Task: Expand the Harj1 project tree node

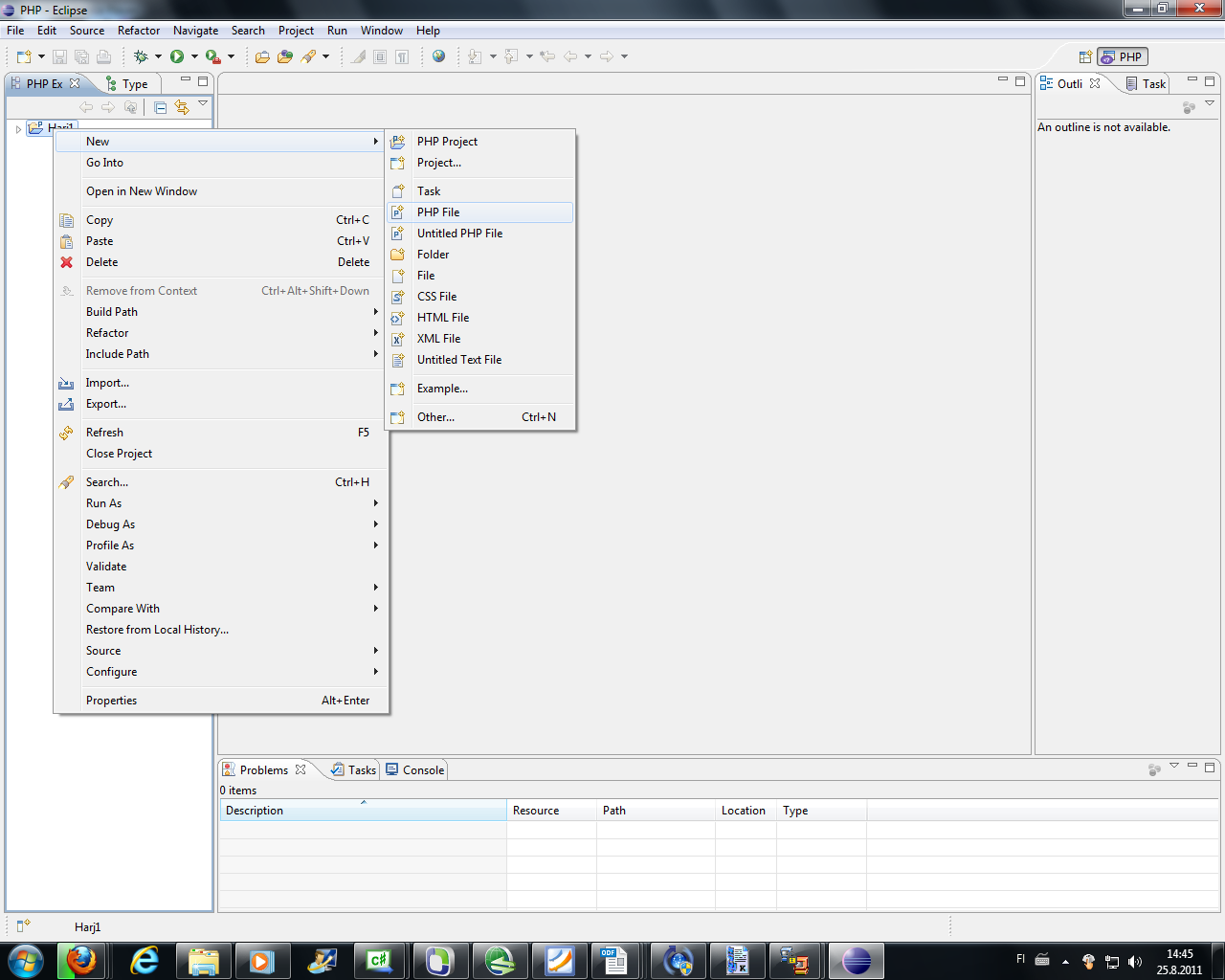Action: [x=18, y=128]
